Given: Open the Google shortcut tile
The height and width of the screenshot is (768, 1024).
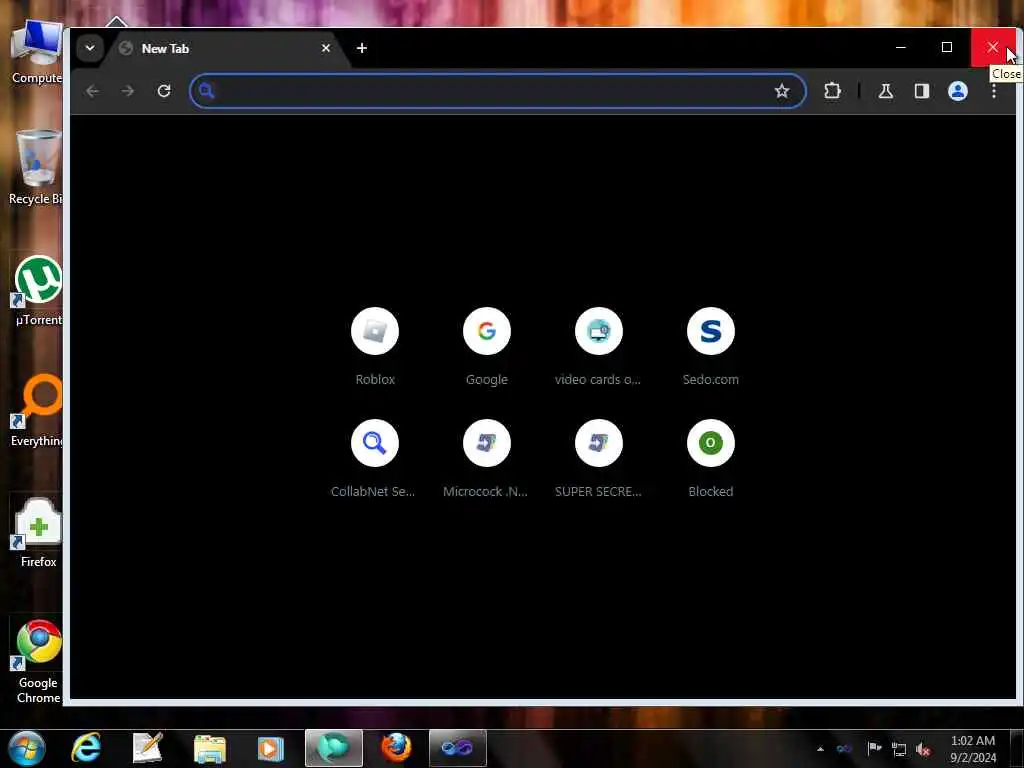Looking at the screenshot, I should click(x=487, y=347).
